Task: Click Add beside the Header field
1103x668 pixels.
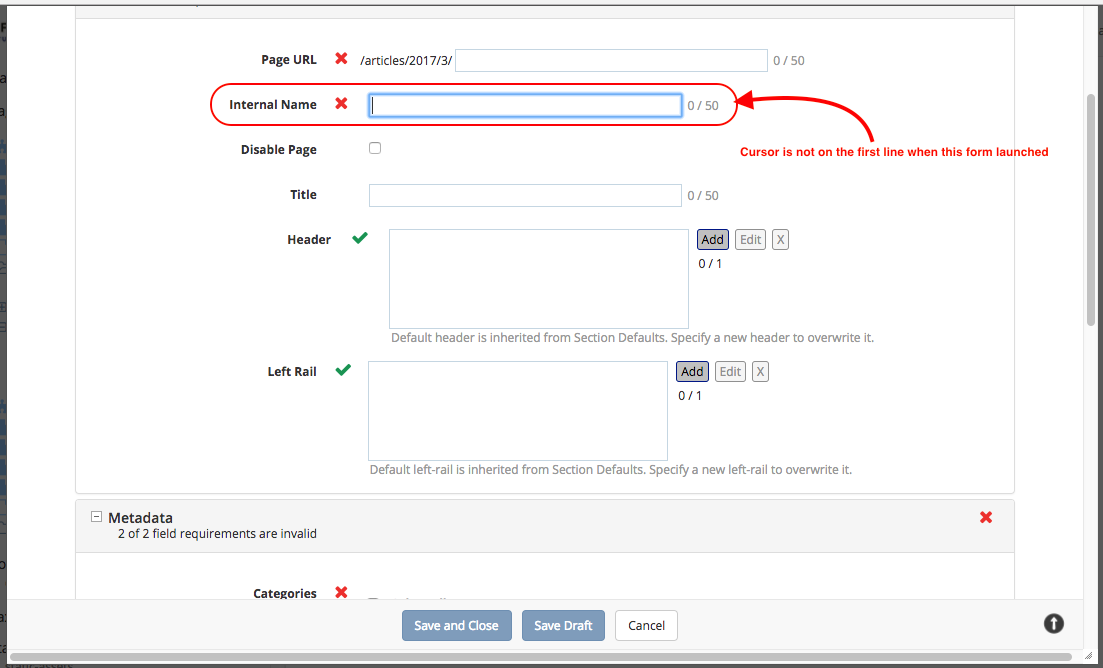Action: pyautogui.click(x=712, y=239)
